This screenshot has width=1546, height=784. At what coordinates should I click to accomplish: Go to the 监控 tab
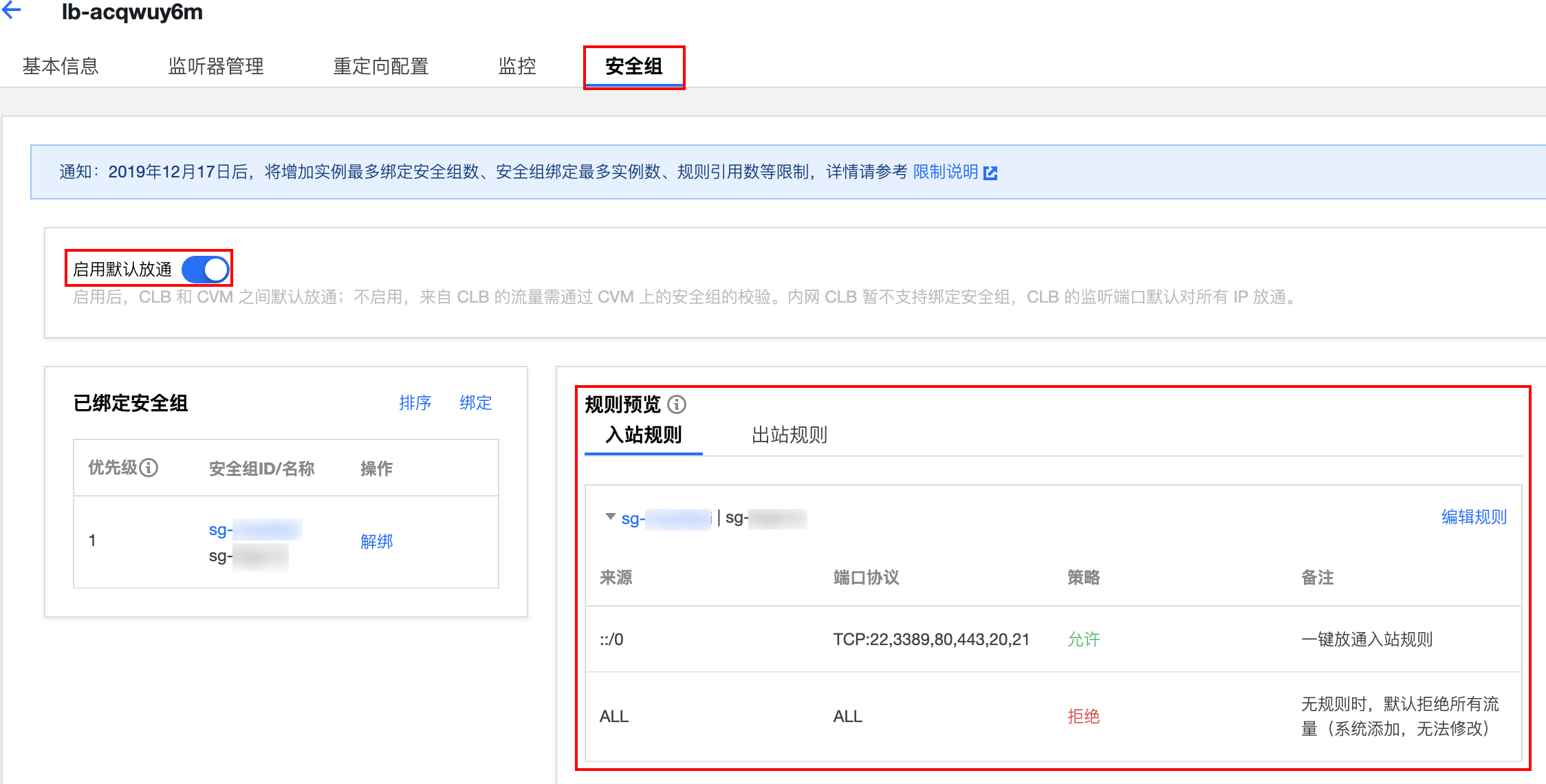517,66
